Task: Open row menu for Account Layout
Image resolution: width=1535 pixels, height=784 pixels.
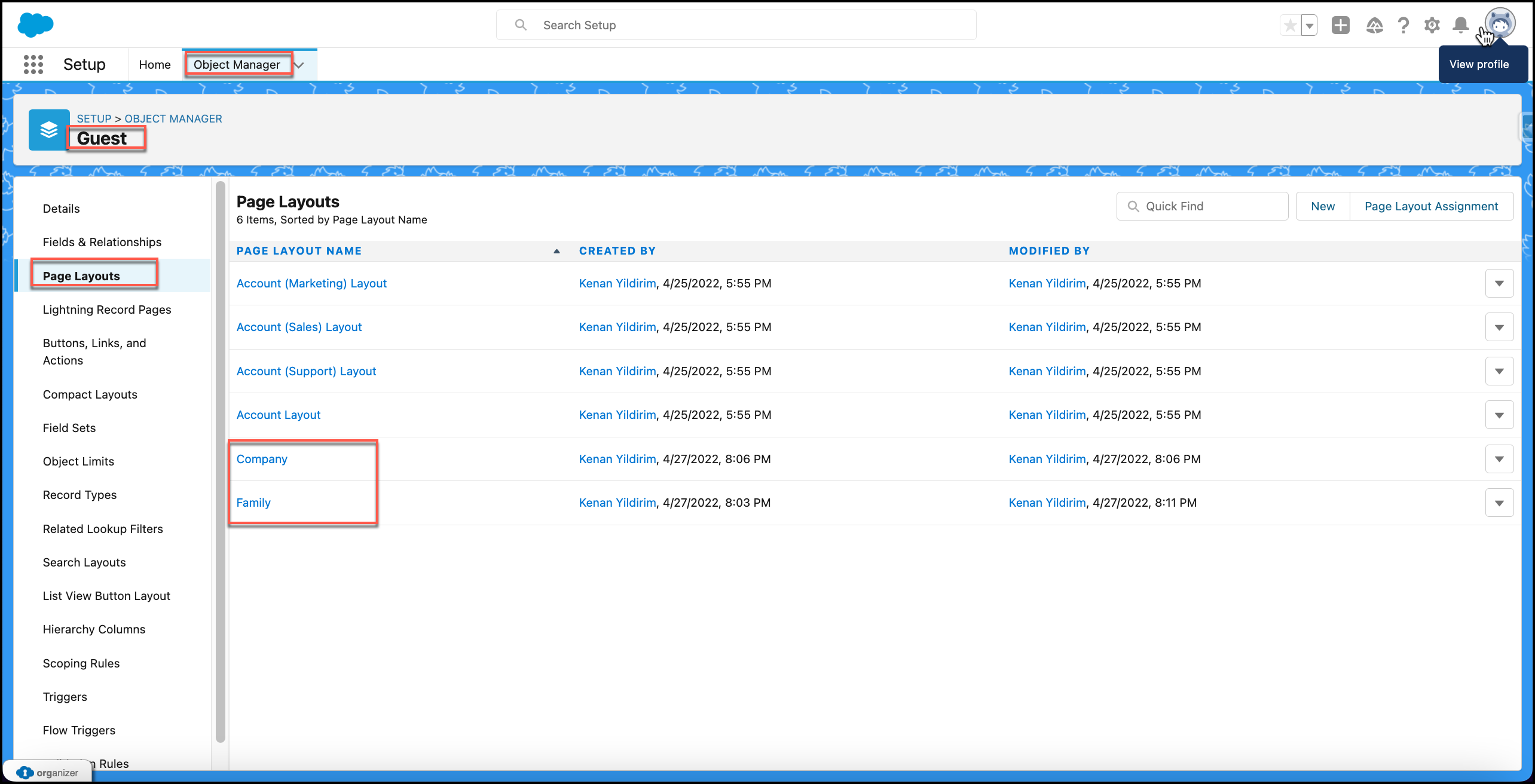Action: (x=1499, y=415)
